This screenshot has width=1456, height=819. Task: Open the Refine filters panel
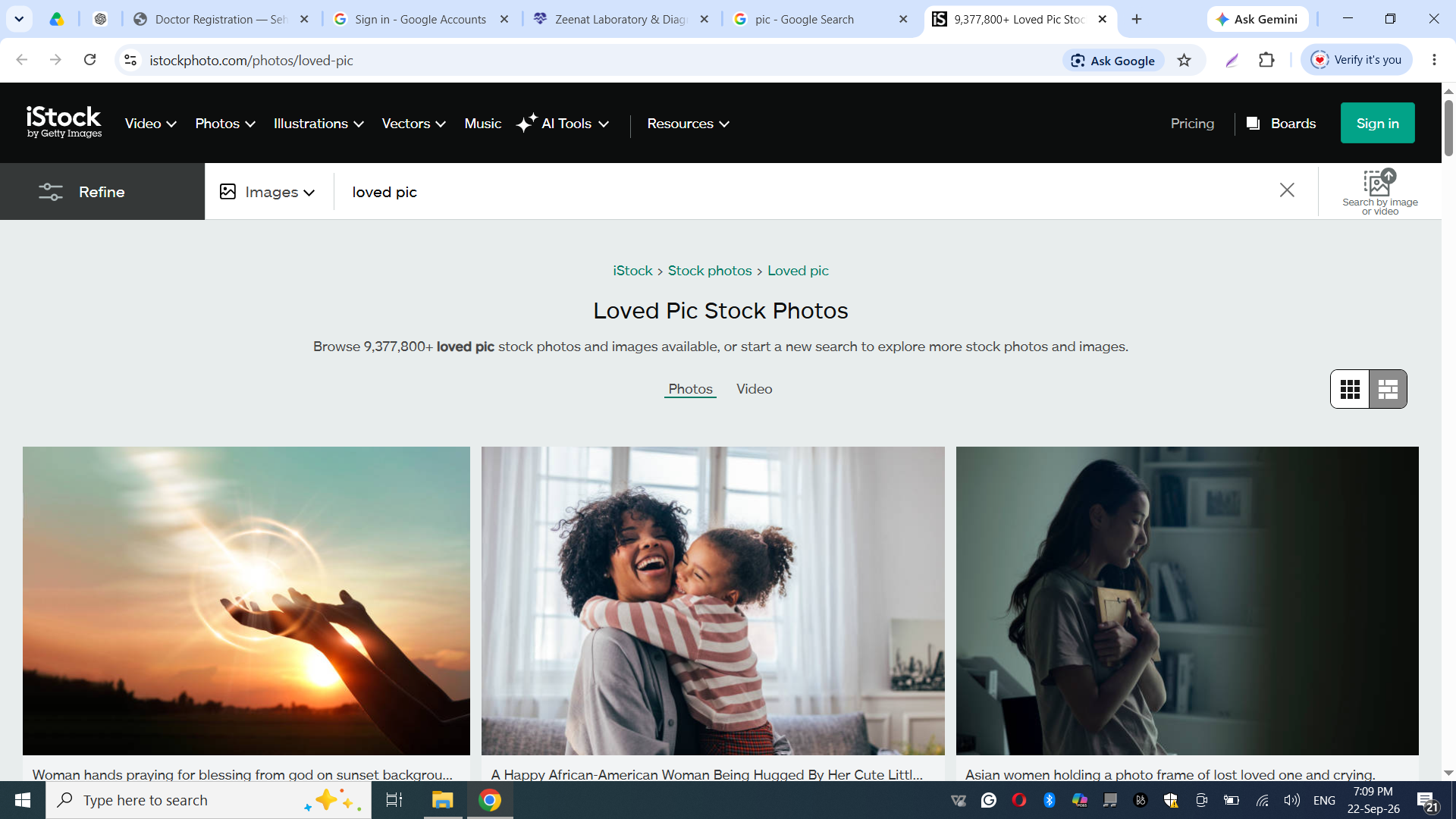102,192
